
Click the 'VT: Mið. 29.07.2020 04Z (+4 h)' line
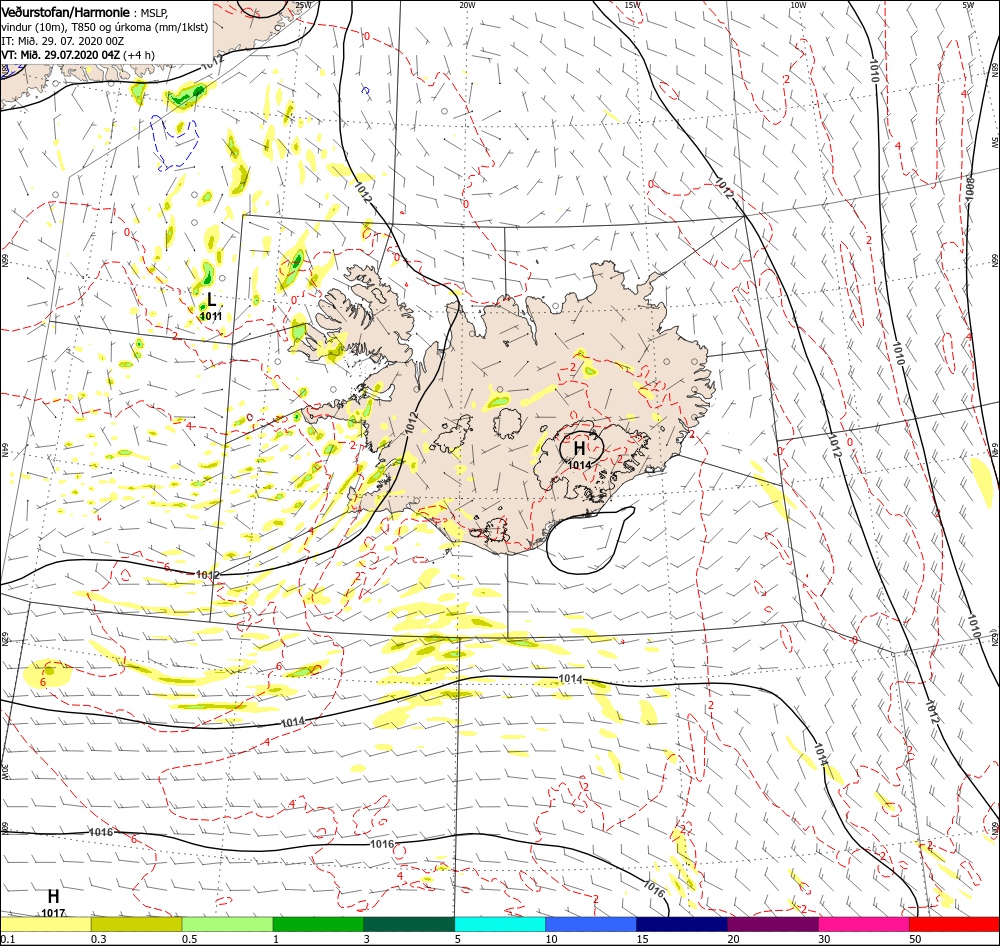[78, 55]
